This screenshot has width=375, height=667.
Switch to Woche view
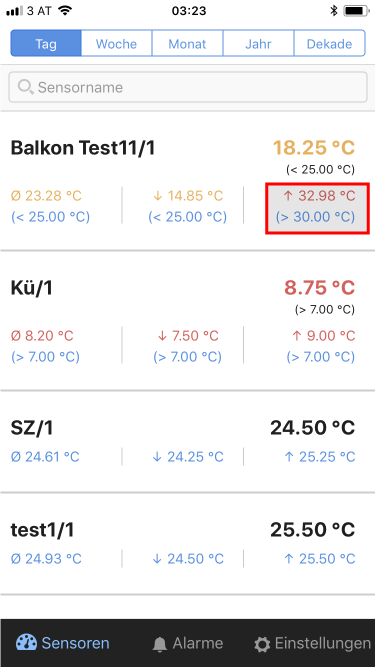(x=116, y=43)
